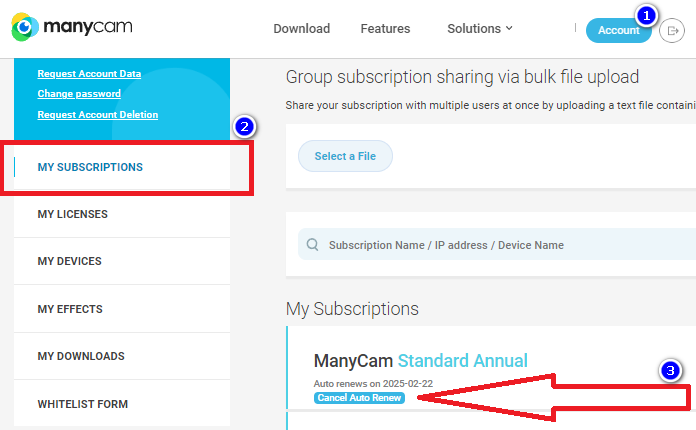Click the Account button

pyautogui.click(x=618, y=30)
